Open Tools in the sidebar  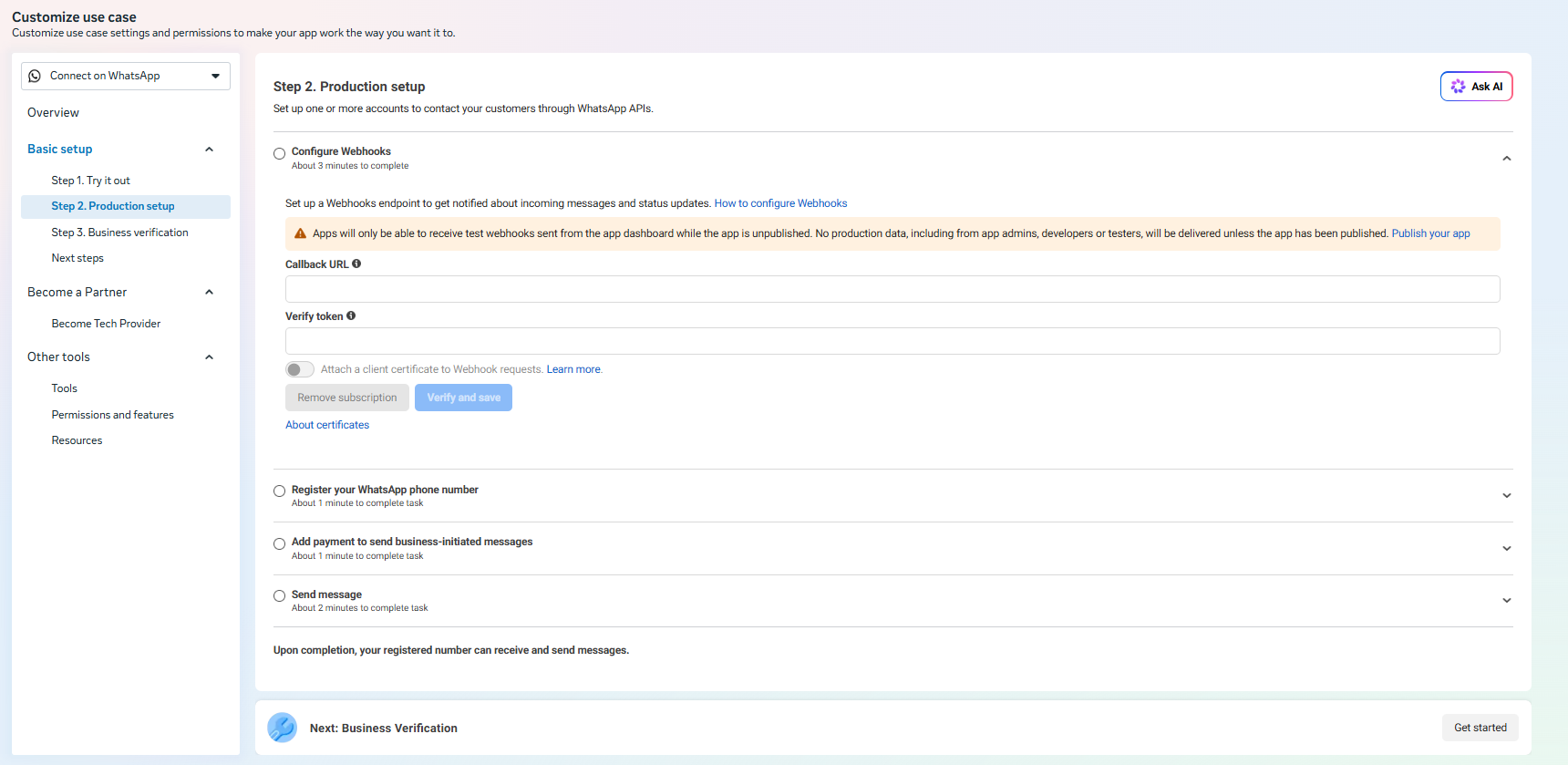65,388
